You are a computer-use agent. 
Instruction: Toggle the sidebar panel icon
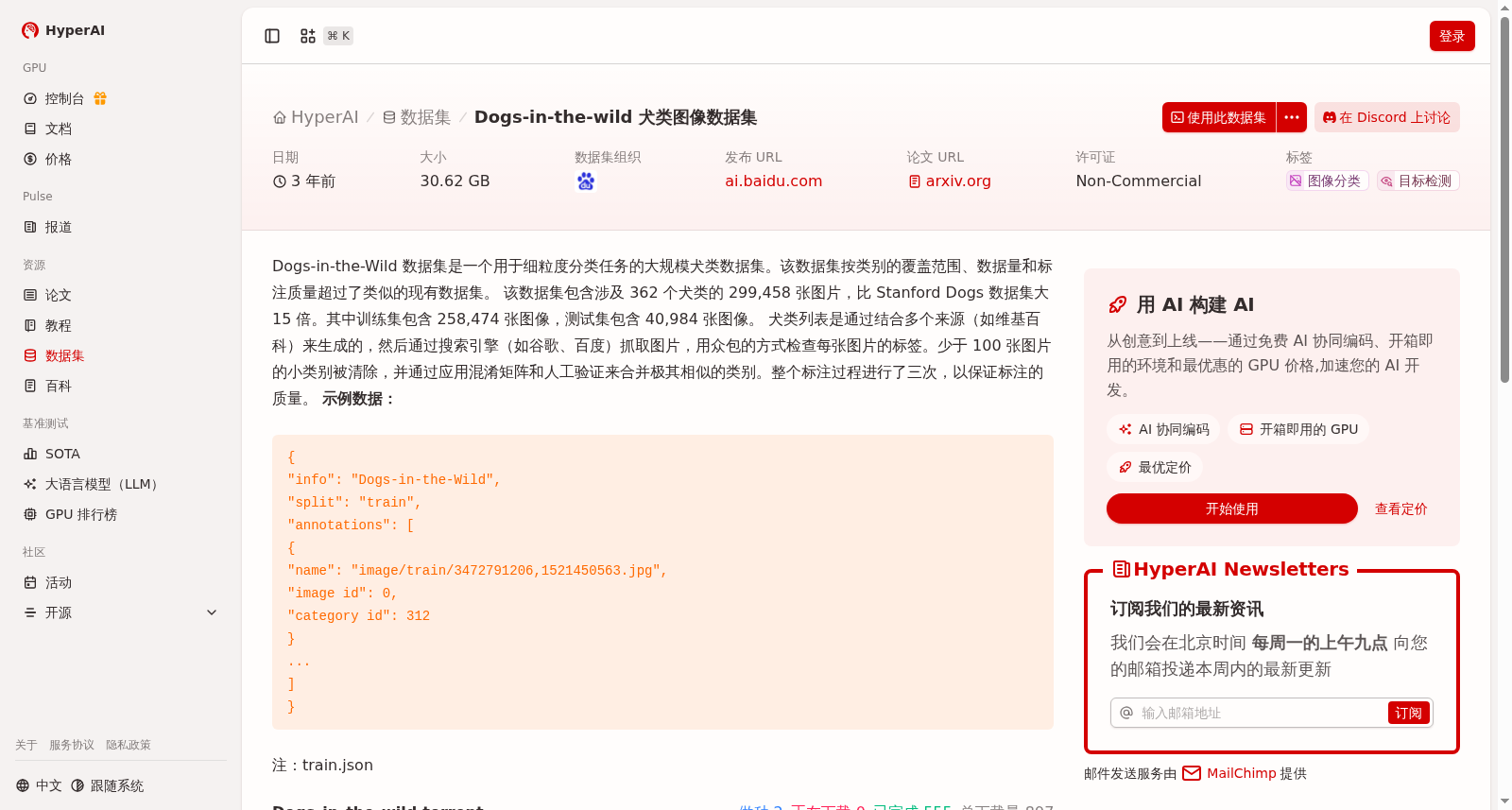[x=272, y=36]
